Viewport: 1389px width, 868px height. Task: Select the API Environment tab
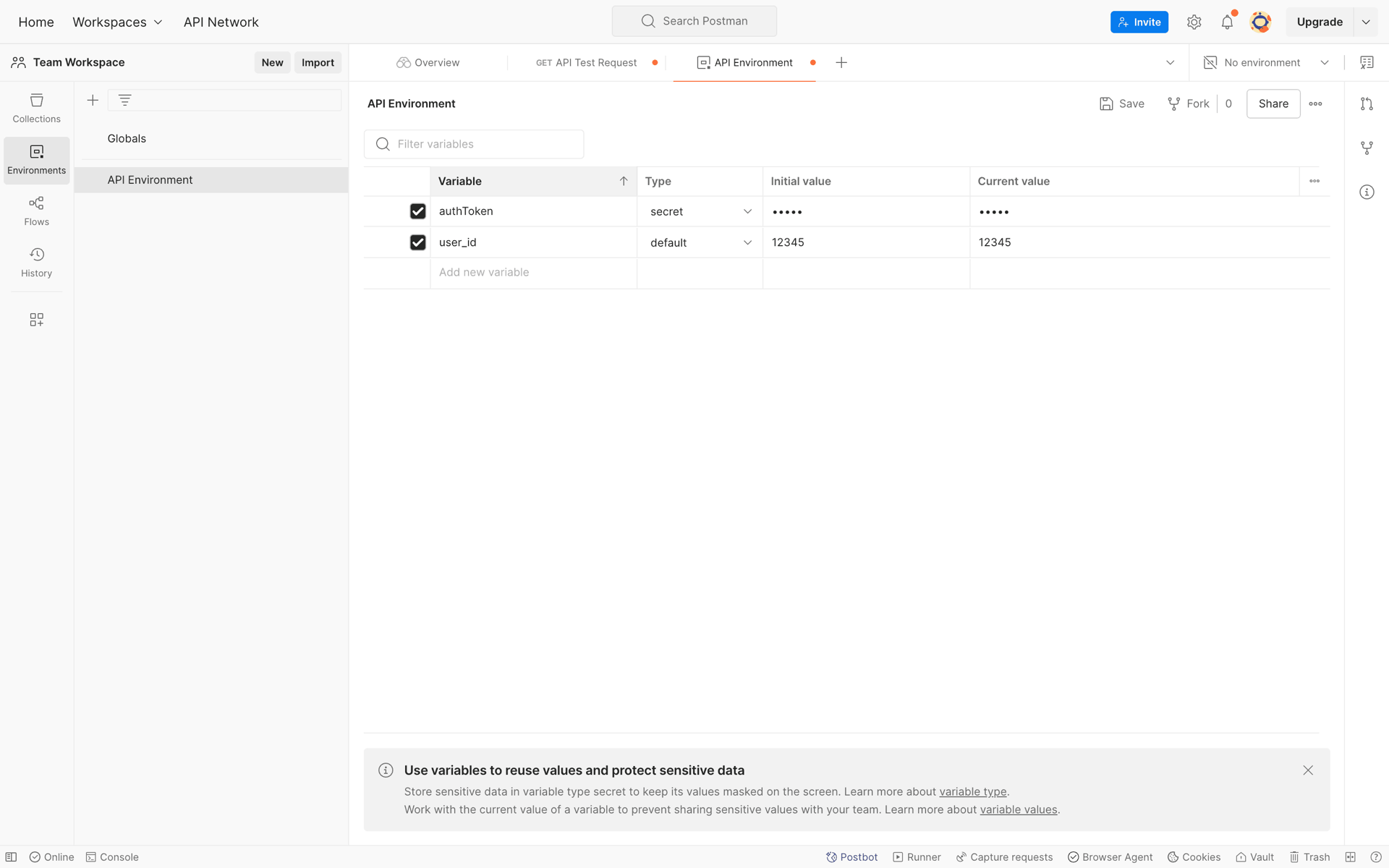point(744,62)
